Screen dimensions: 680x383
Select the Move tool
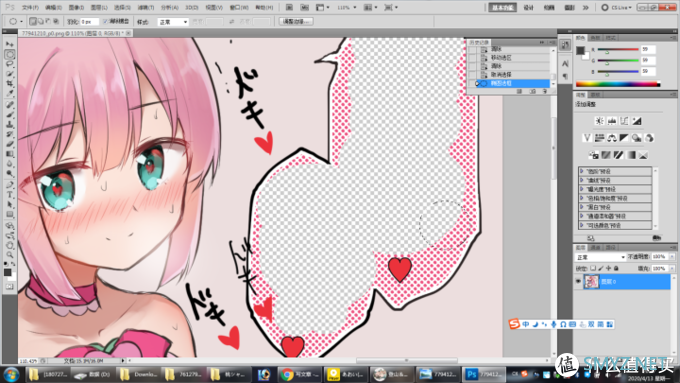10,44
